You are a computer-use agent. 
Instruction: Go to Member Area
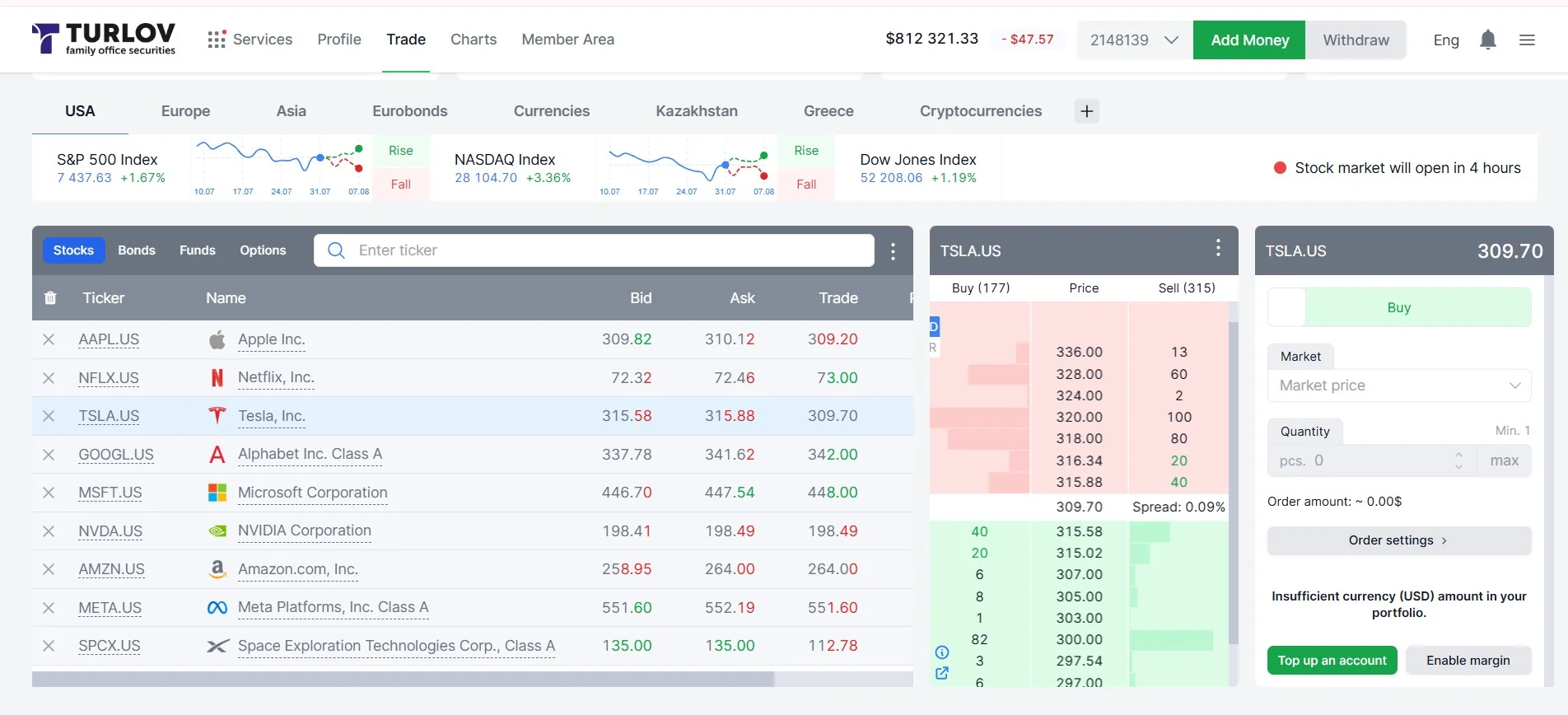[568, 40]
